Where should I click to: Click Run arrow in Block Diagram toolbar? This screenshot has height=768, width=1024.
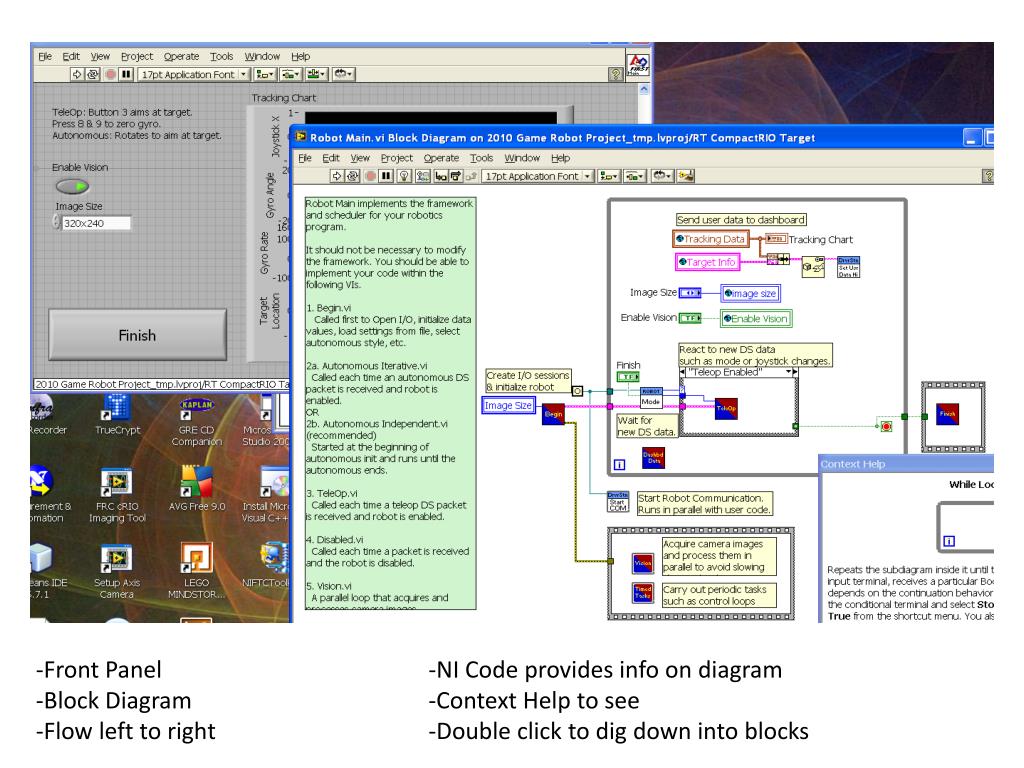click(336, 176)
